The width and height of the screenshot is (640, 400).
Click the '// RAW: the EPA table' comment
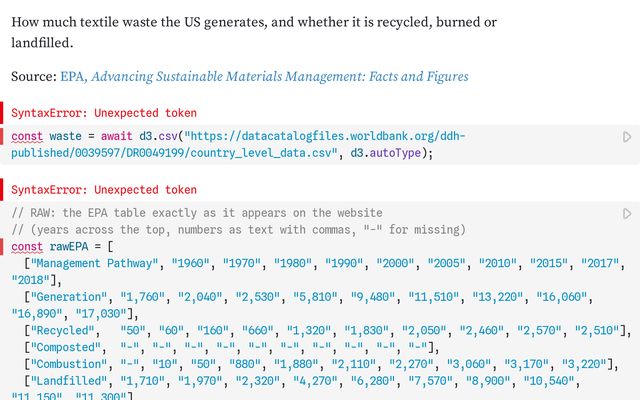coord(197,213)
